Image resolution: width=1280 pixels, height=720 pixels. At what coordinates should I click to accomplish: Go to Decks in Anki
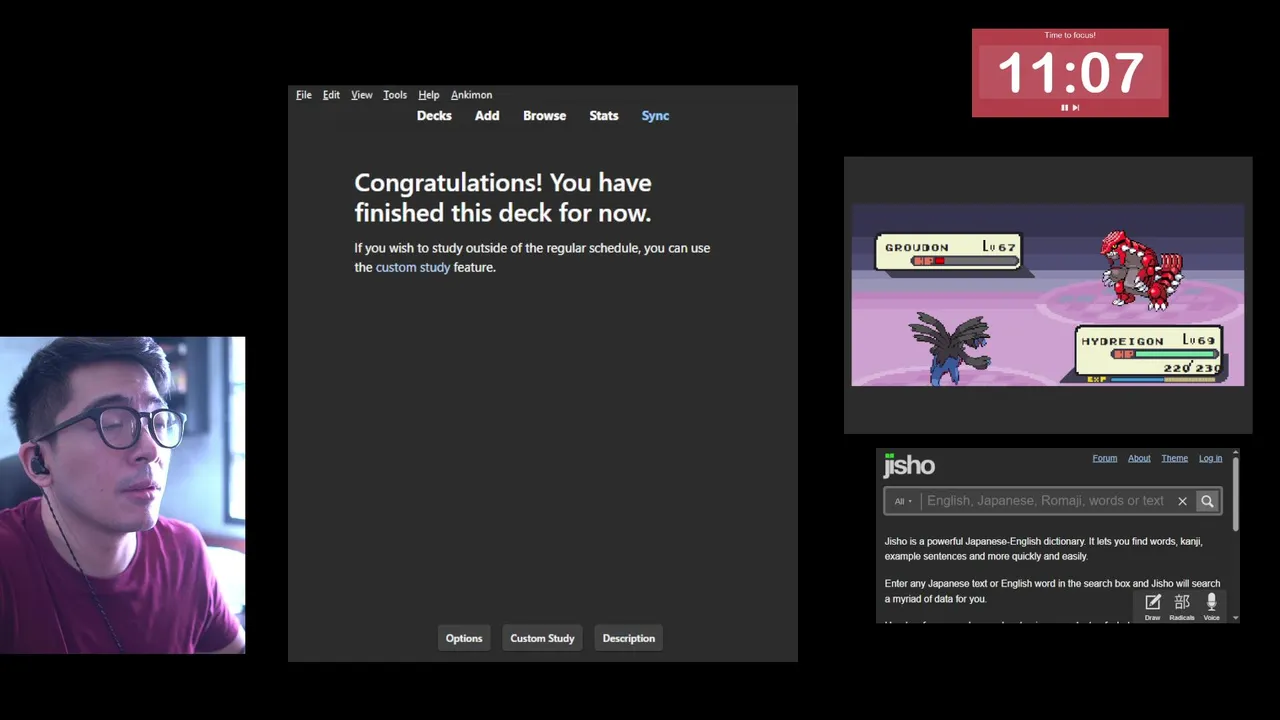tap(434, 116)
